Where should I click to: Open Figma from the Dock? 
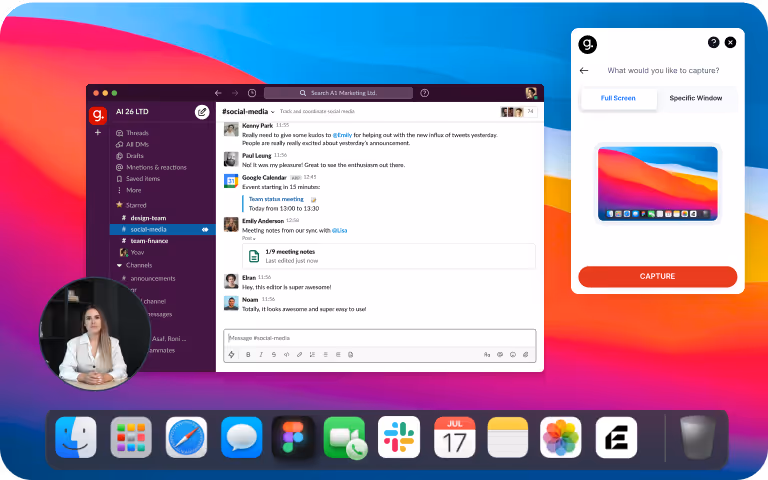coord(293,437)
